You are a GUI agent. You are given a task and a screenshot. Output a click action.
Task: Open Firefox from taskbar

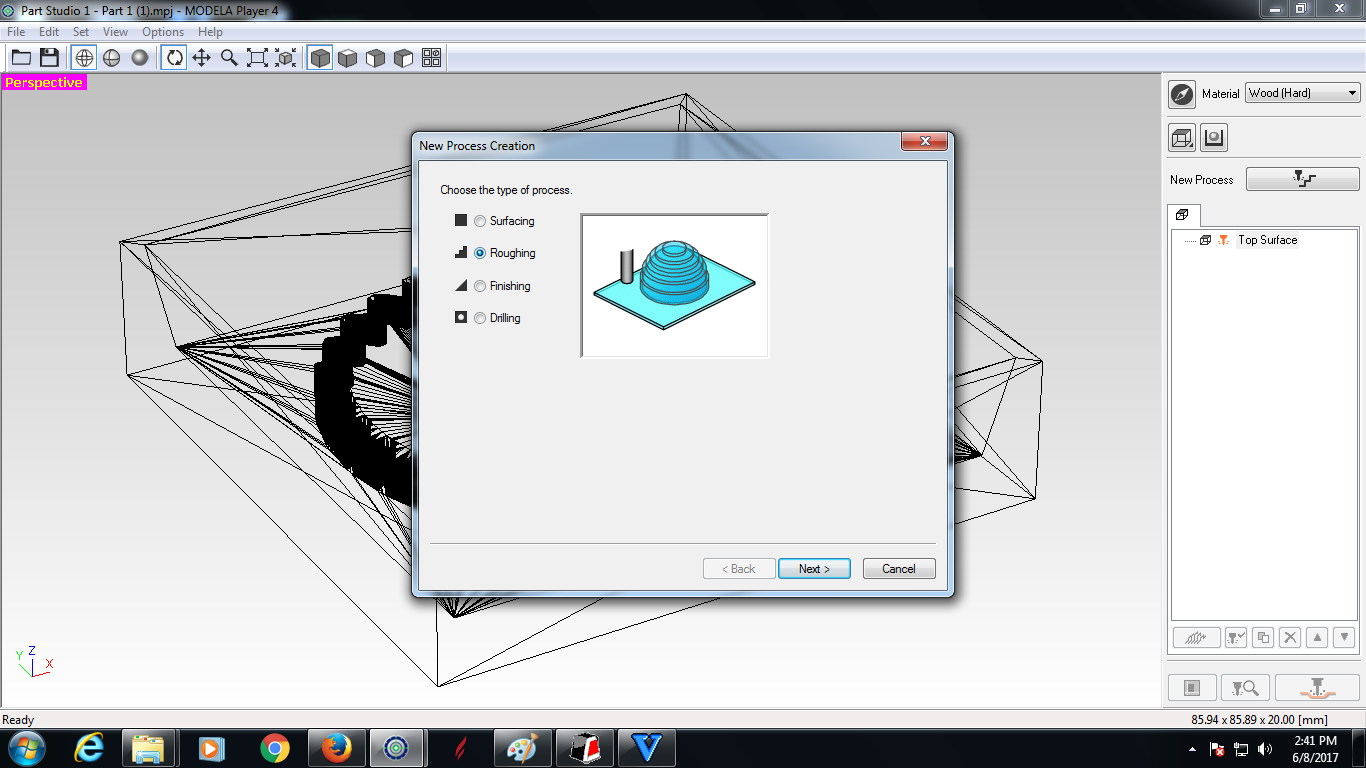(336, 748)
